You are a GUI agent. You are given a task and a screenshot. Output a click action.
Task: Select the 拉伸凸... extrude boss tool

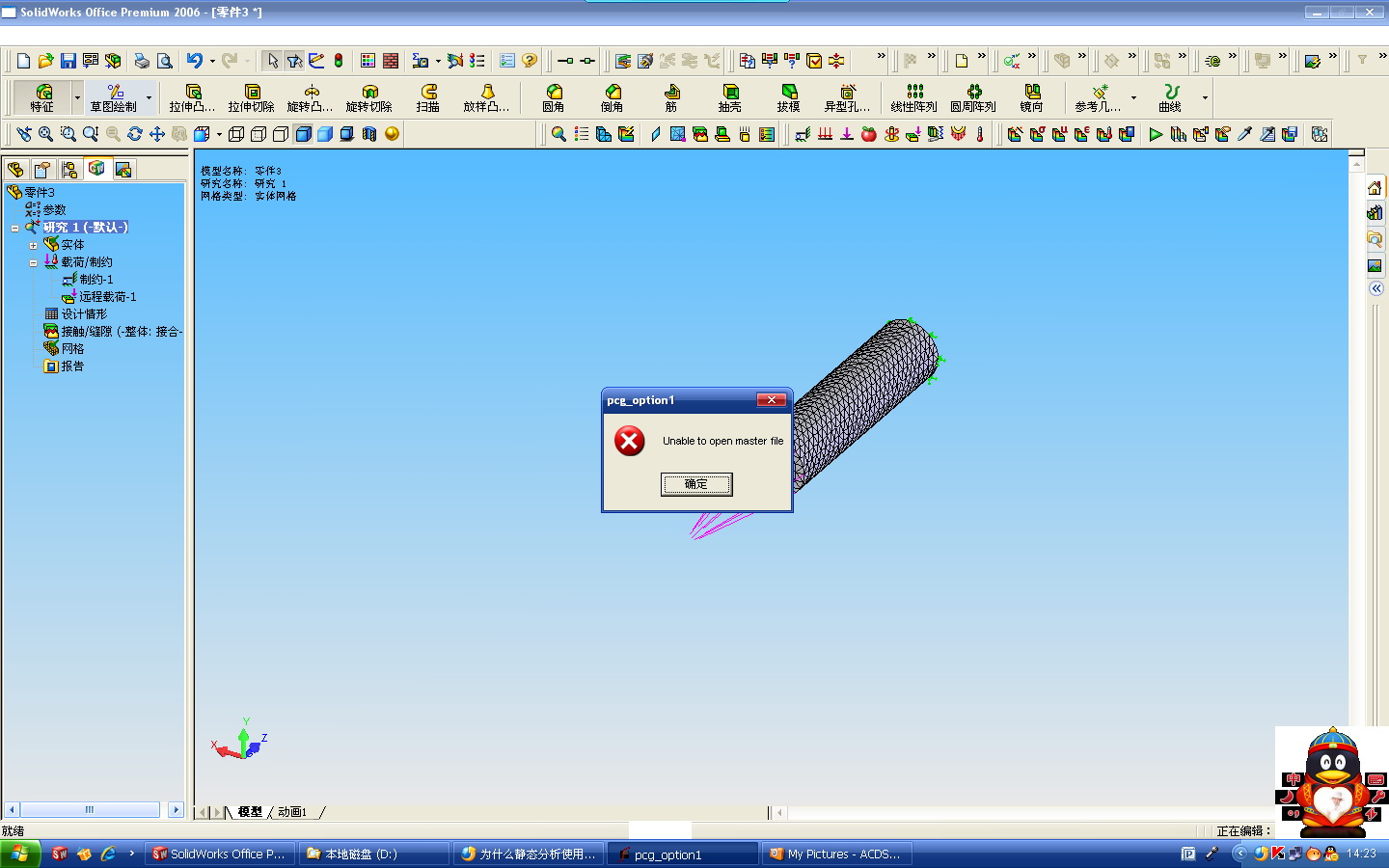[192, 98]
